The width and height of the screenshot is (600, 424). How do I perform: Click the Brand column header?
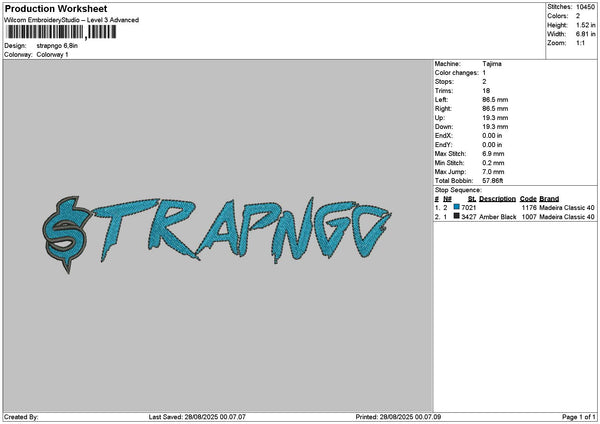tap(549, 199)
